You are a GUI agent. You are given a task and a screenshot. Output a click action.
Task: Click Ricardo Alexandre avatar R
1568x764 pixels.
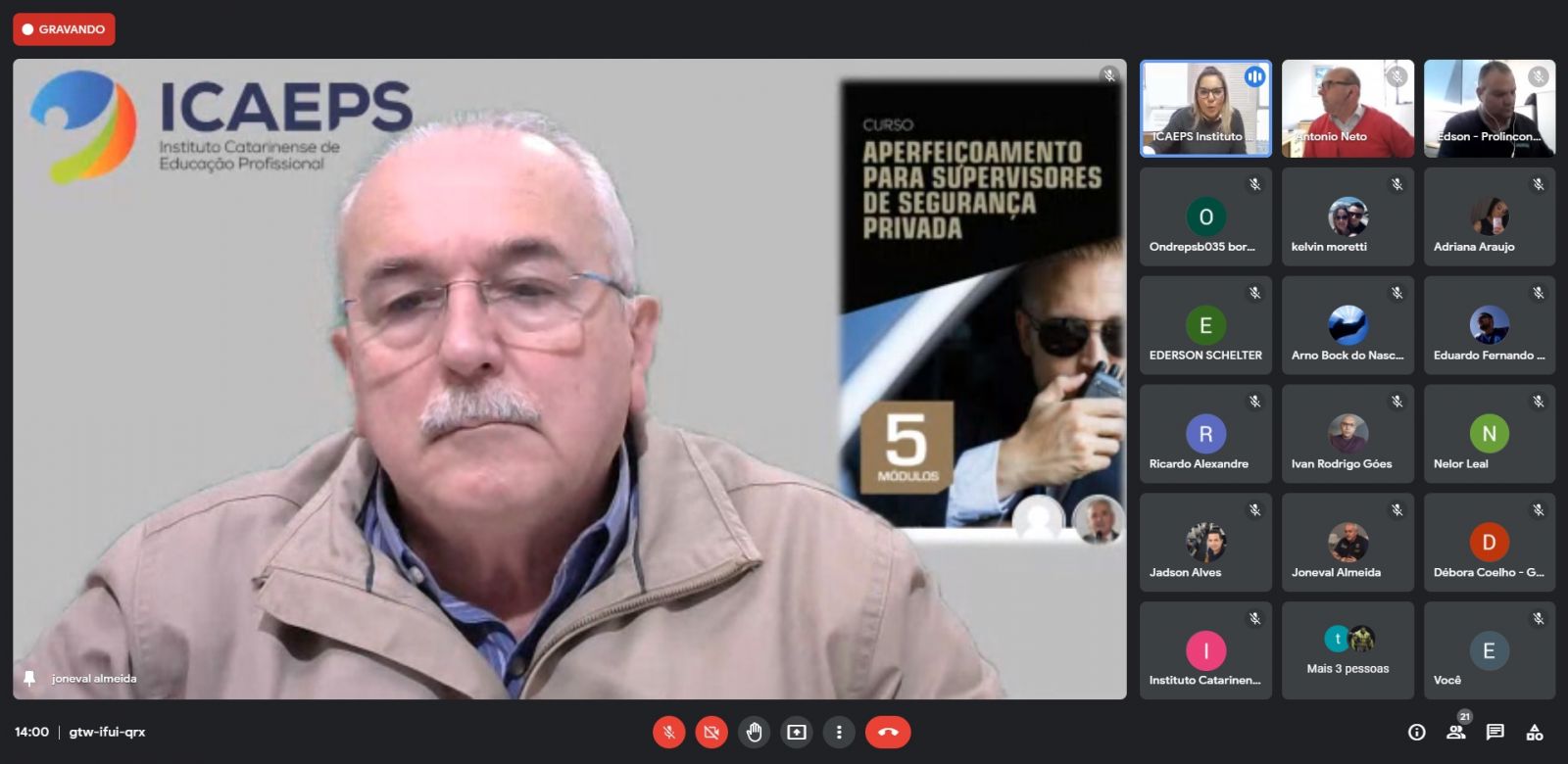[x=1206, y=434]
